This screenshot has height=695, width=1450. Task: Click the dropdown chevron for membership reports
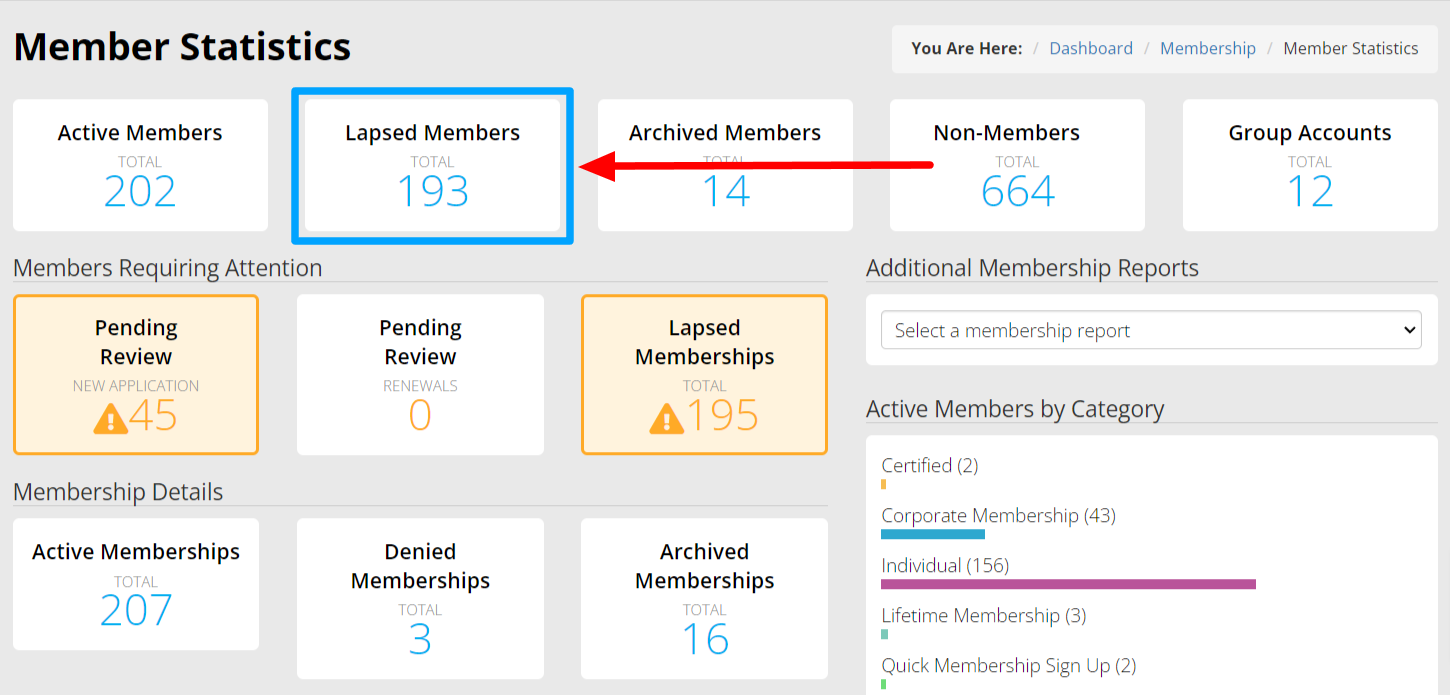[1408, 330]
